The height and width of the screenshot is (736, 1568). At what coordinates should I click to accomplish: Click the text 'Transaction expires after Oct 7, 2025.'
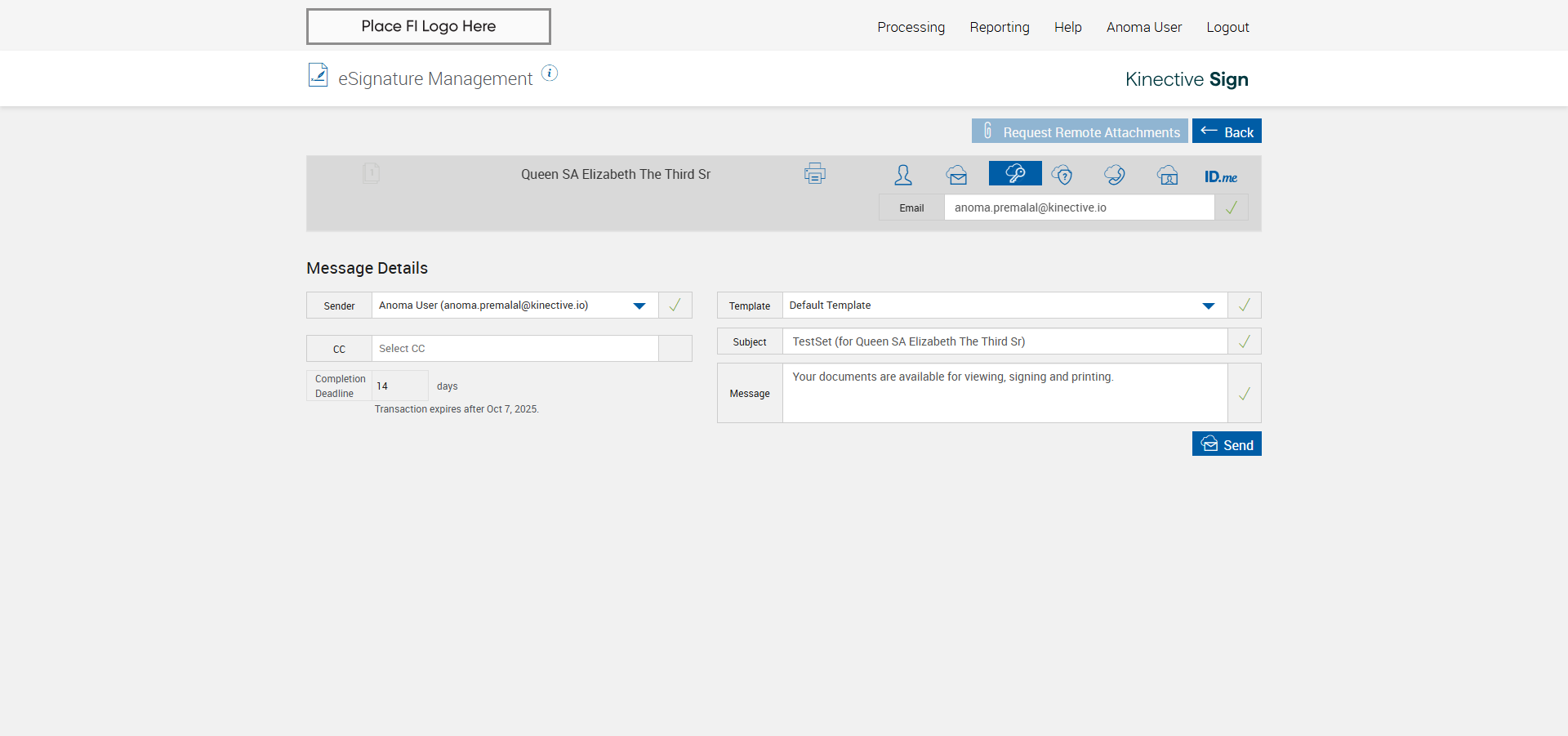pos(457,409)
